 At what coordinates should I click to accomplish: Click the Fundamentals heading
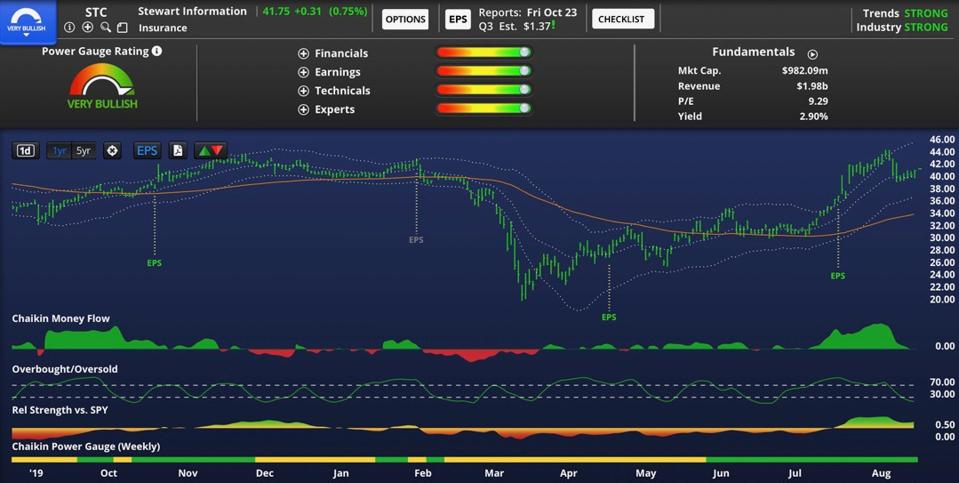754,53
